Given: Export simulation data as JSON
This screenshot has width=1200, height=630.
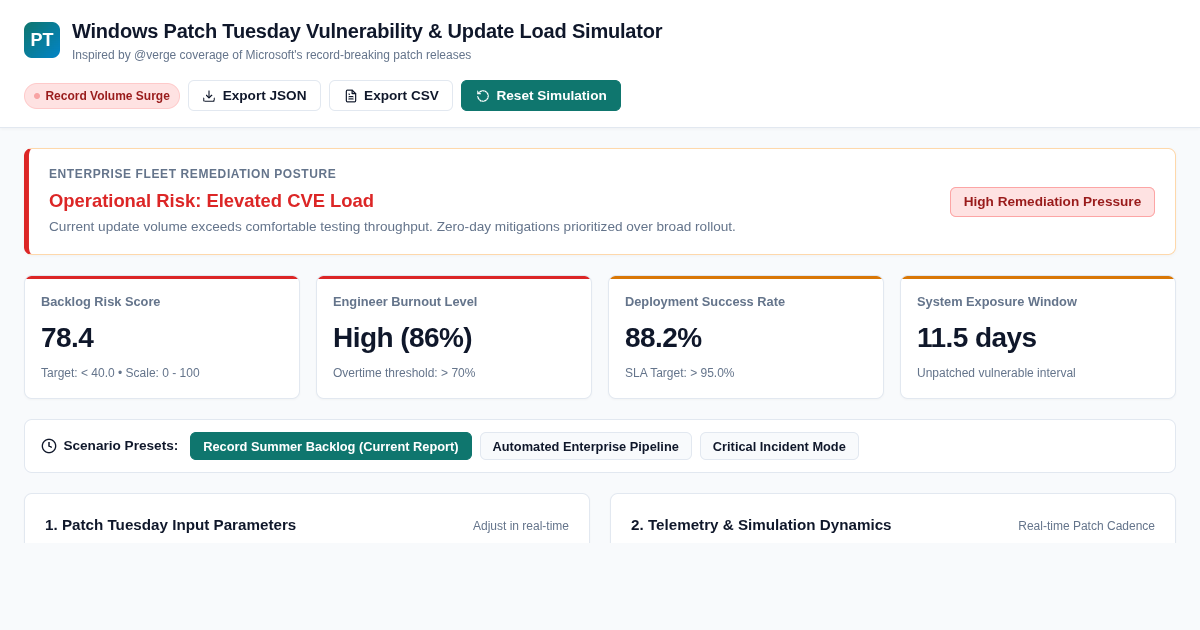Looking at the screenshot, I should (x=254, y=96).
